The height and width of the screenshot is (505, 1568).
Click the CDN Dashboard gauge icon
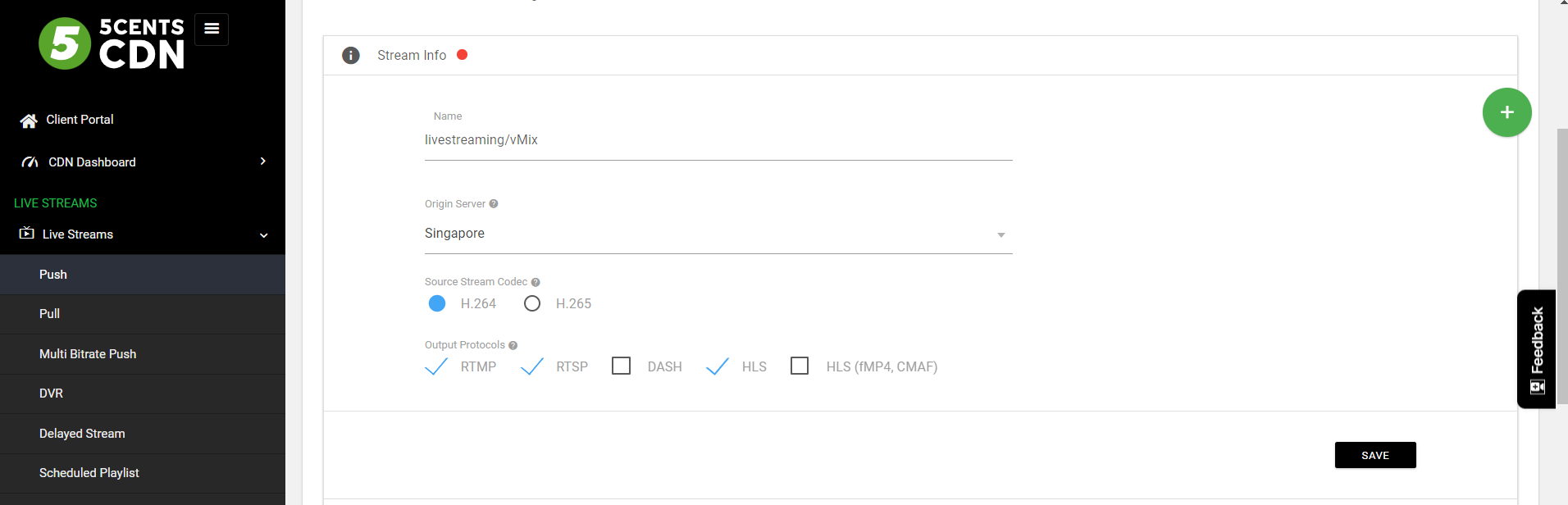click(30, 162)
